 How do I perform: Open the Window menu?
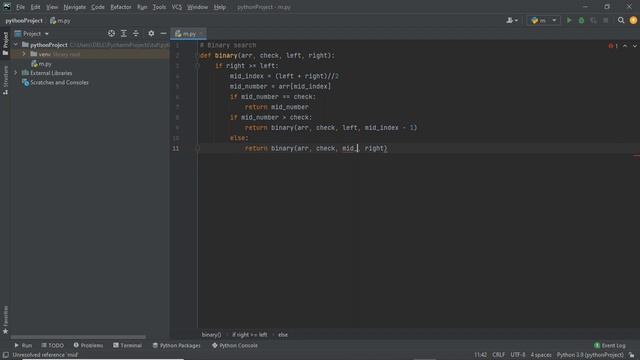tap(198, 7)
